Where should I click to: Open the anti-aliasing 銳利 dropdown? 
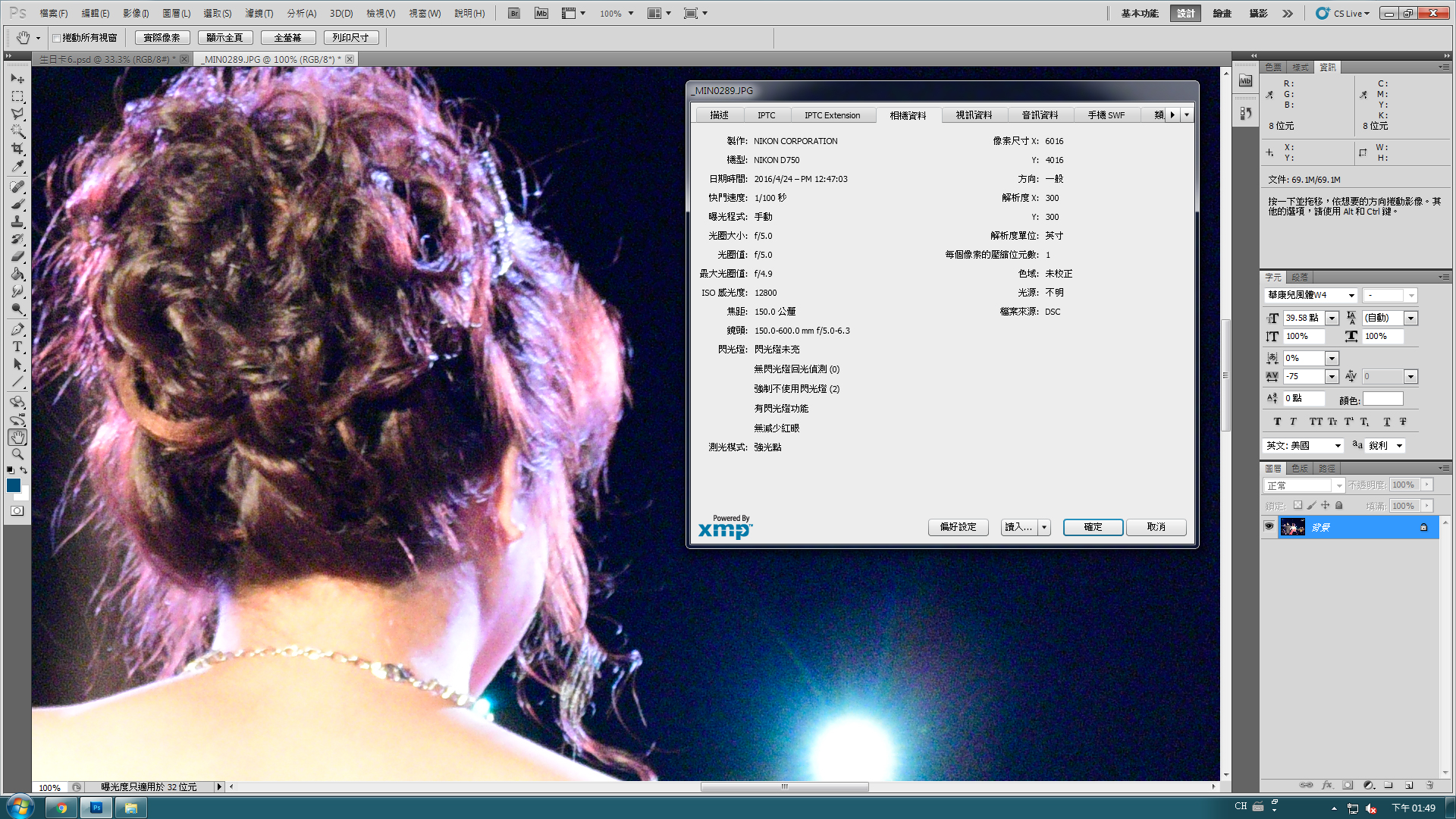tap(1399, 445)
